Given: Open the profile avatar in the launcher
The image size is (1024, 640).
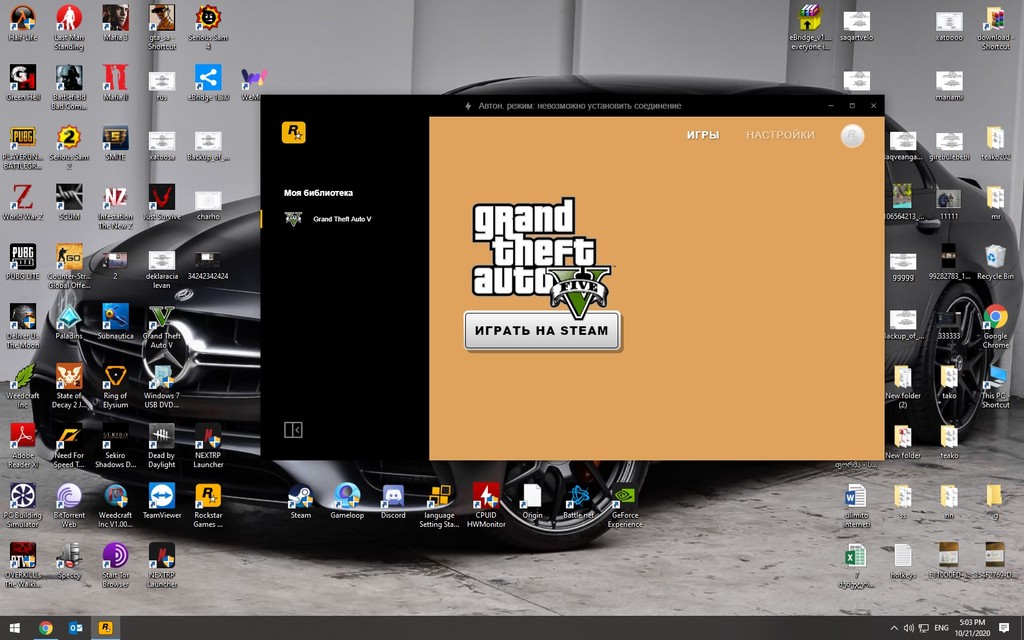Looking at the screenshot, I should pos(852,135).
